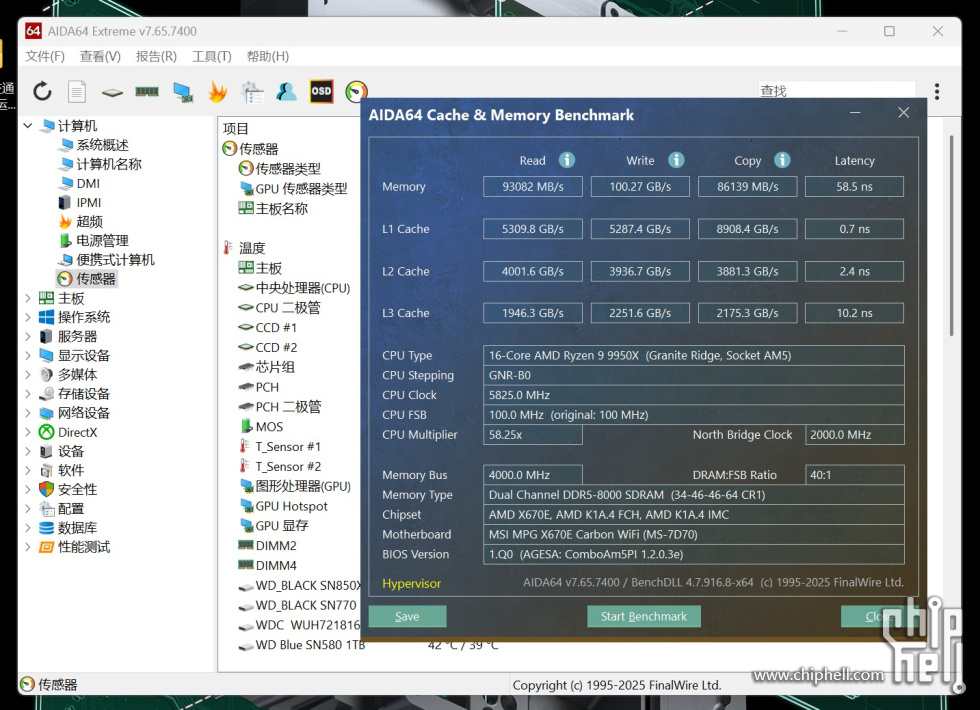The image size is (980, 710).
Task: Expand the 多媒体 tree node
Action: 28,375
